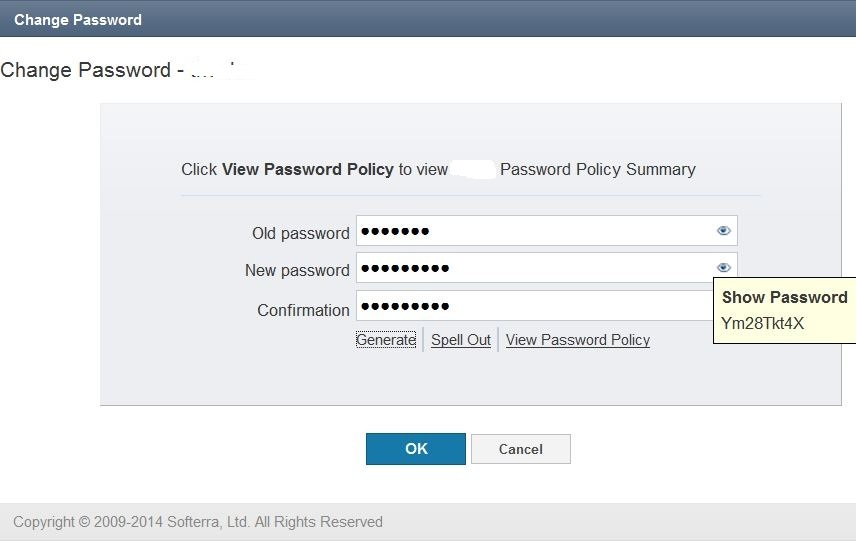The image size is (856, 541).
Task: Toggle the eye icon for New password
Action: 723,267
